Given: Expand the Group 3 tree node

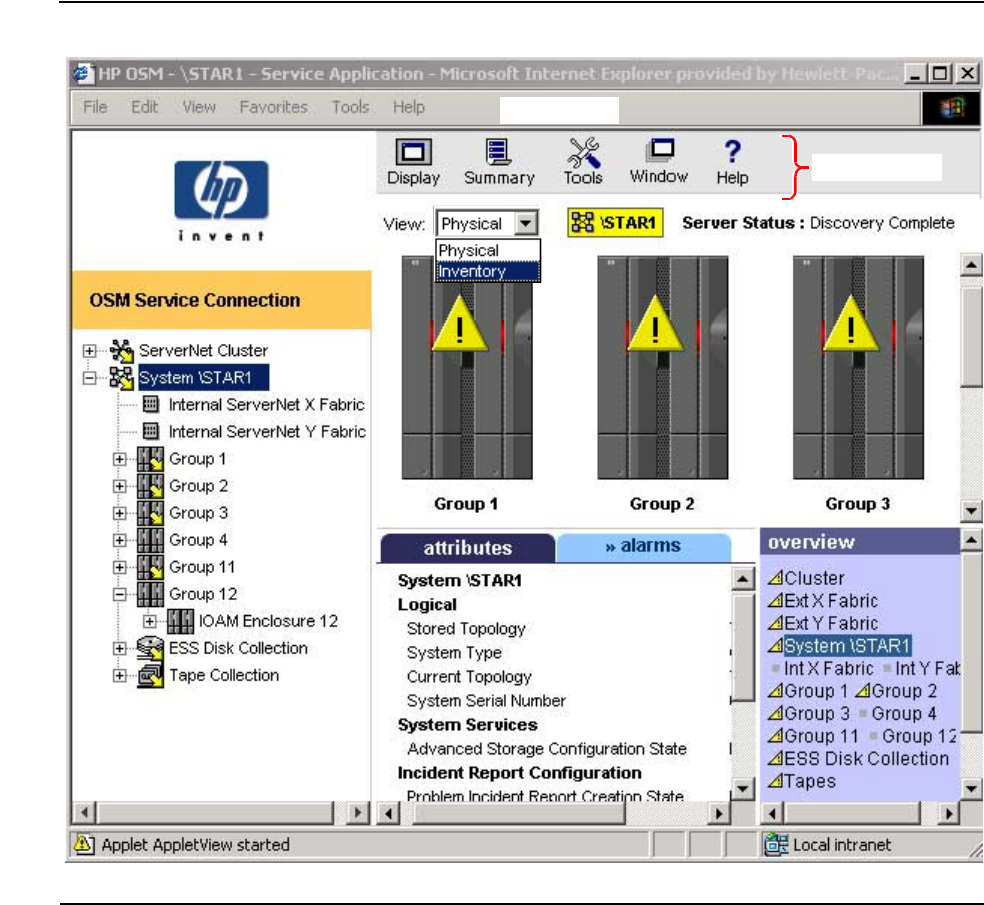Looking at the screenshot, I should pos(119,513).
